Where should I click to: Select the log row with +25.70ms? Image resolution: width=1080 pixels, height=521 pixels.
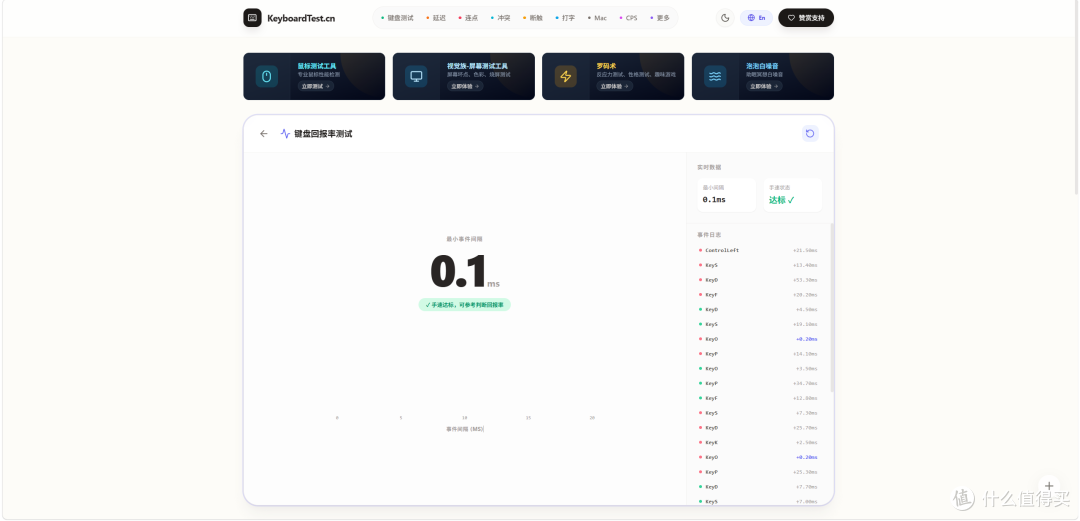[758, 427]
